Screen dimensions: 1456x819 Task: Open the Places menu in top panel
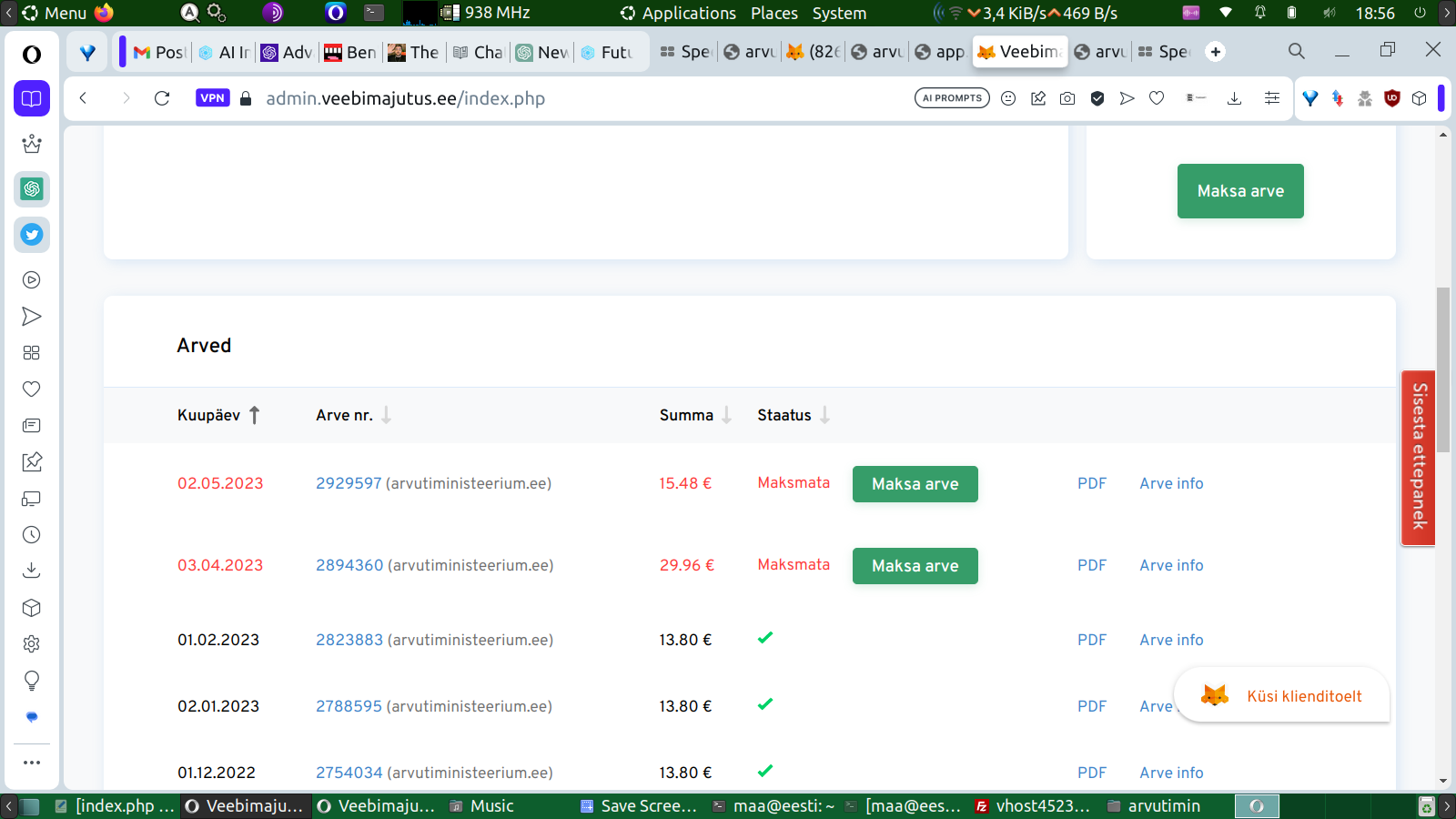tap(774, 13)
